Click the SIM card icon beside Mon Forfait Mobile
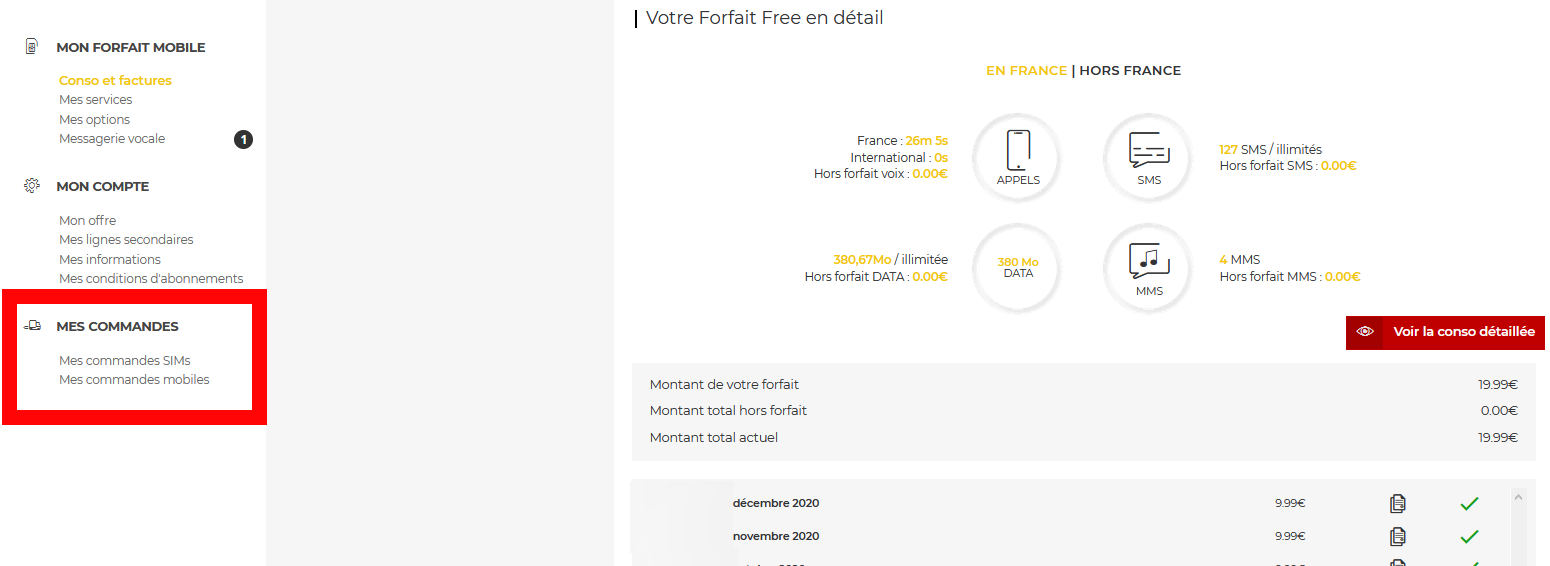The height and width of the screenshot is (566, 1550). click(32, 47)
